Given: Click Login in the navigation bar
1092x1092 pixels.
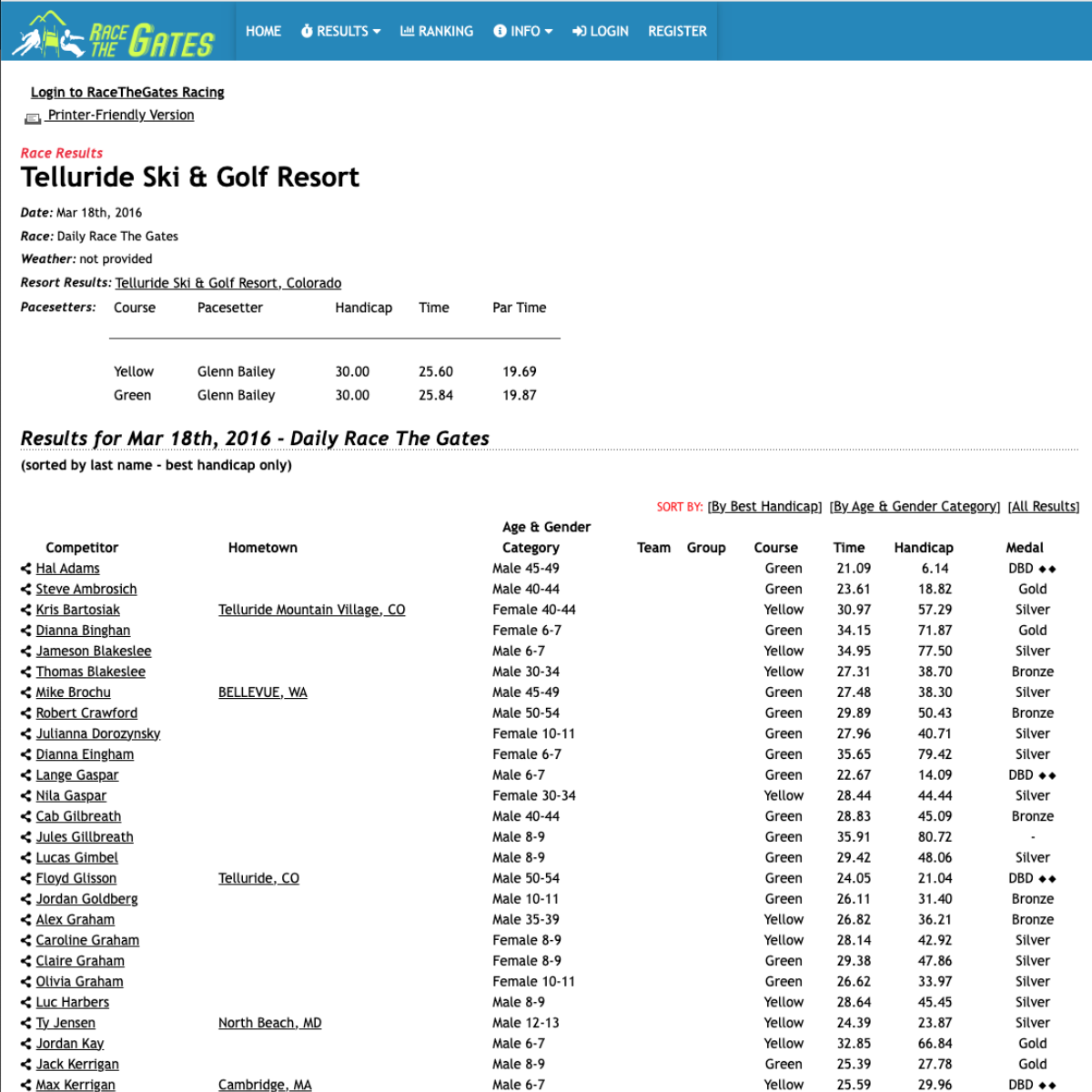Looking at the screenshot, I should pyautogui.click(x=601, y=31).
